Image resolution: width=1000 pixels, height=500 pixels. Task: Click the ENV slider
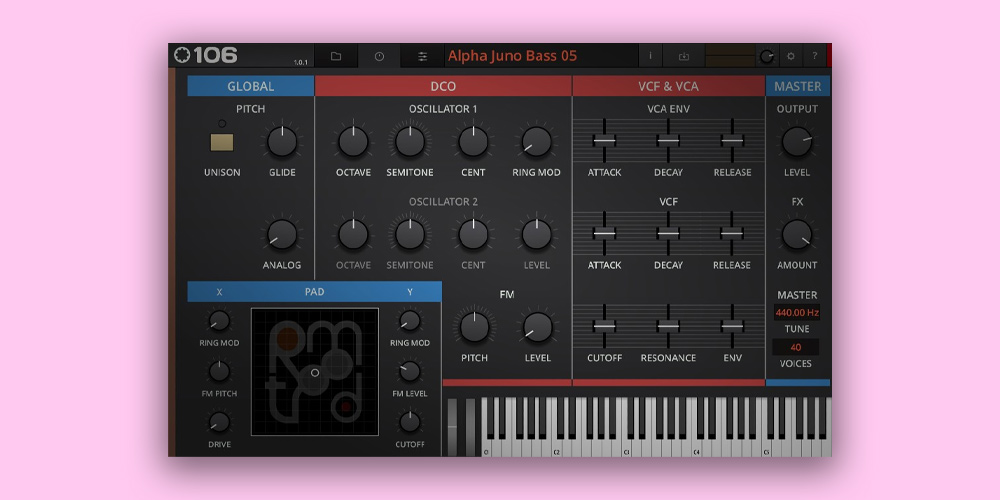tap(732, 326)
